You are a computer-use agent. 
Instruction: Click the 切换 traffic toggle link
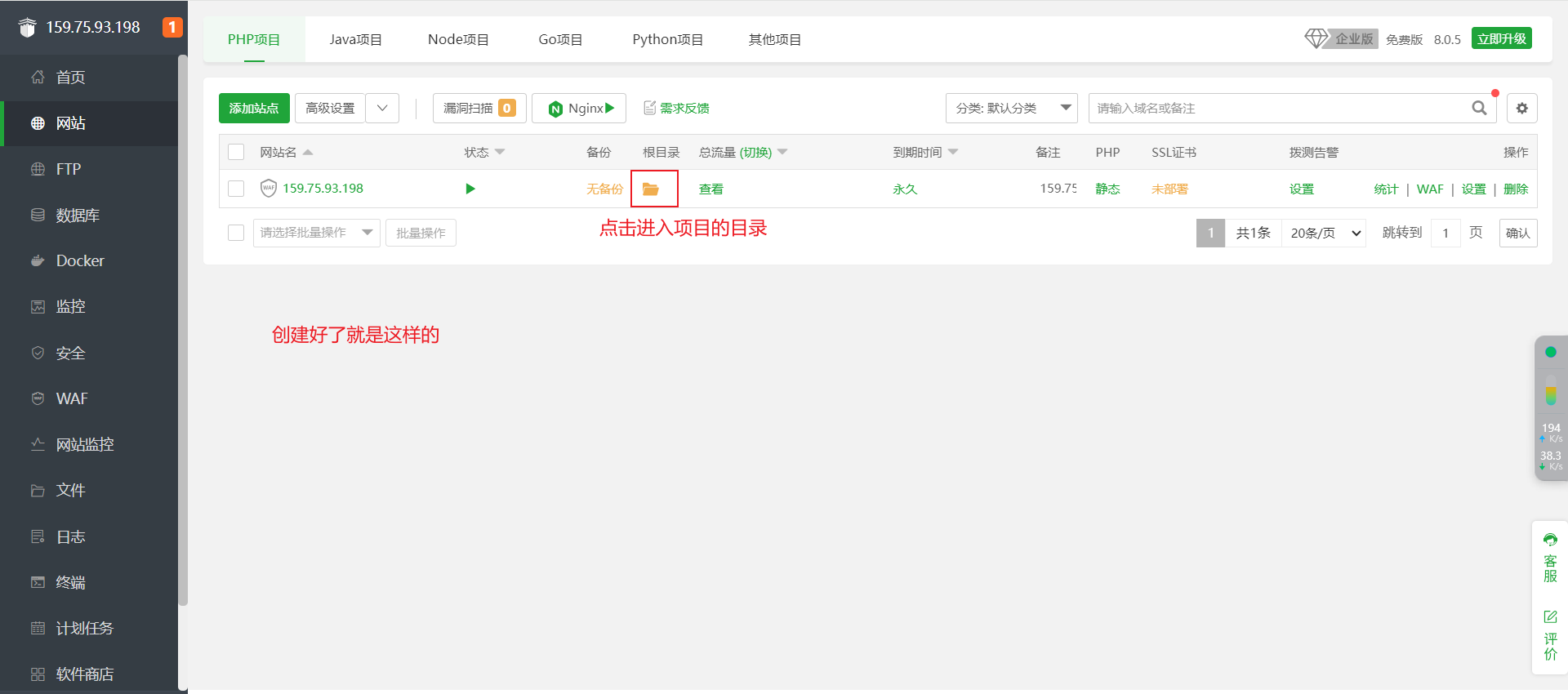[755, 153]
